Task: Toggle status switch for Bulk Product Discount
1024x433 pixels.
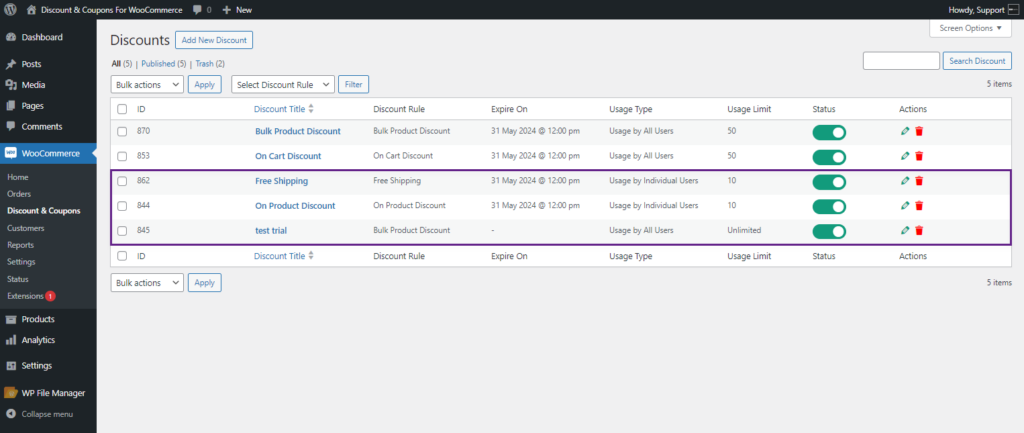Action: [829, 133]
